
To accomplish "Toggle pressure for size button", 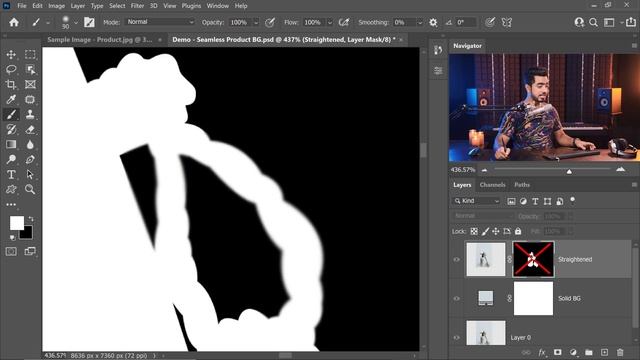I will click(x=490, y=22).
